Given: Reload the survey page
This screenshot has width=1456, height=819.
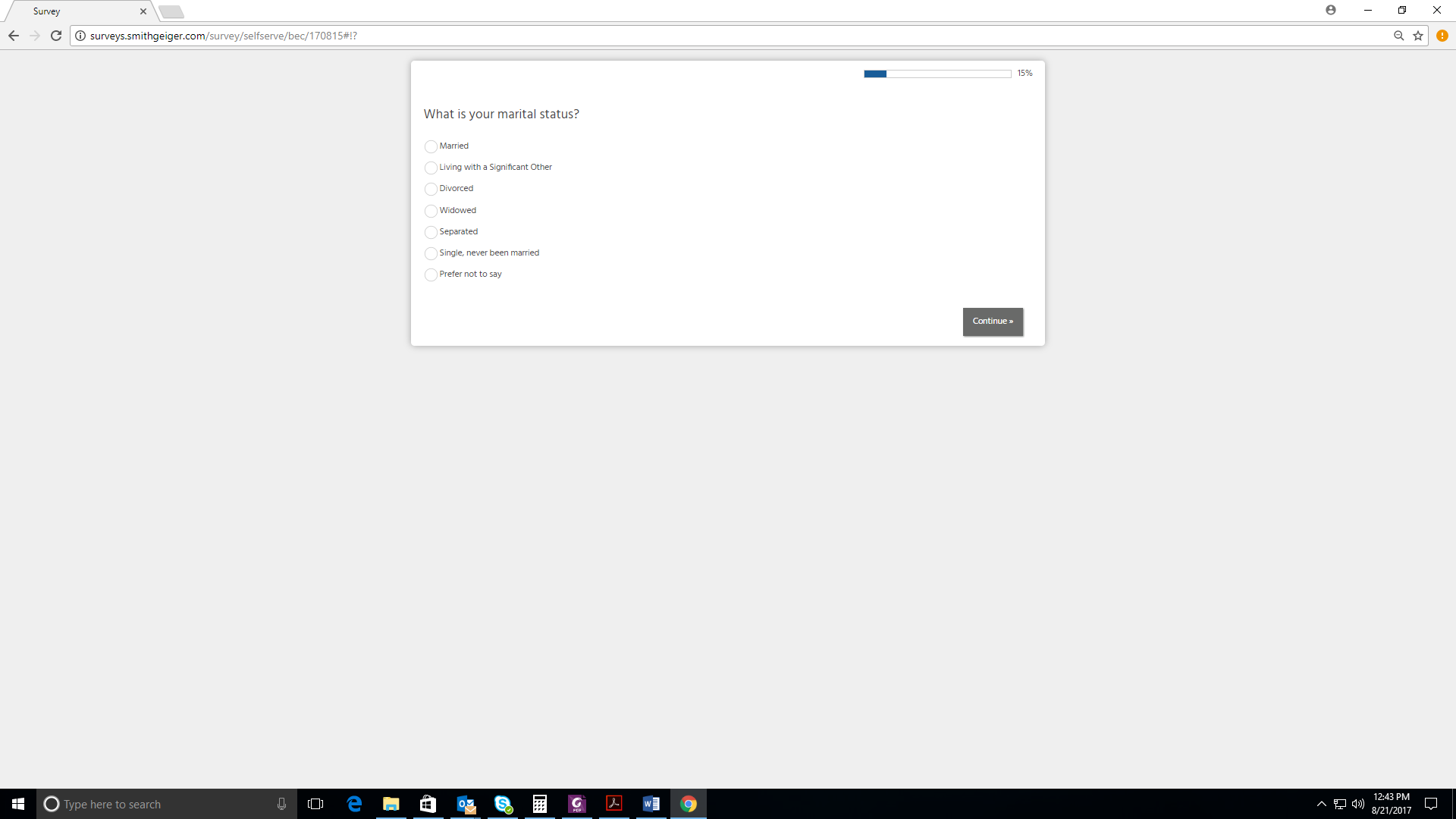Looking at the screenshot, I should (x=56, y=36).
